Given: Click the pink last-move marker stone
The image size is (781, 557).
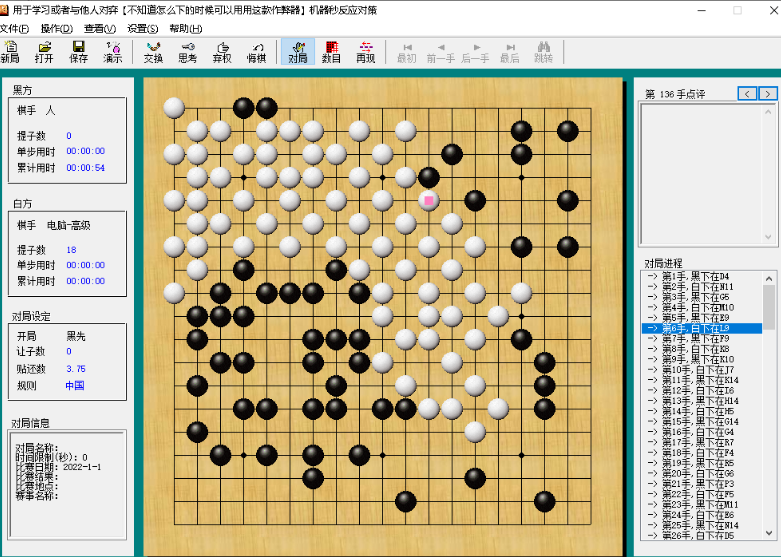Looking at the screenshot, I should pyautogui.click(x=429, y=200).
